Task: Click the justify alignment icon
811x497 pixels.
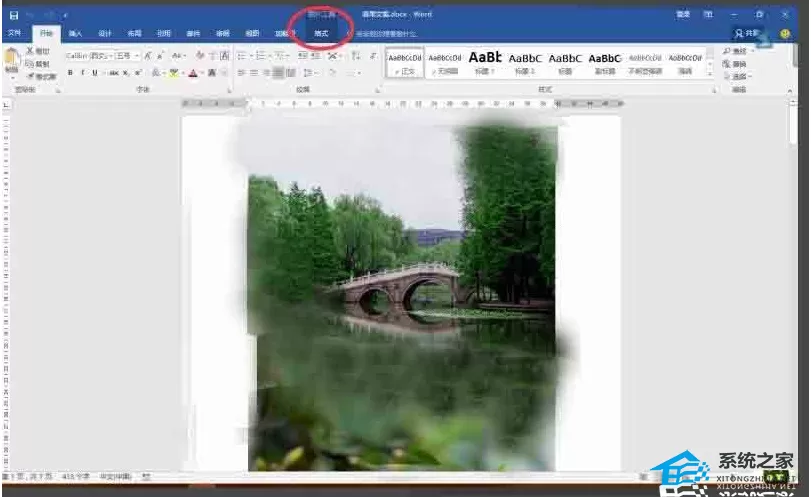Action: point(278,73)
